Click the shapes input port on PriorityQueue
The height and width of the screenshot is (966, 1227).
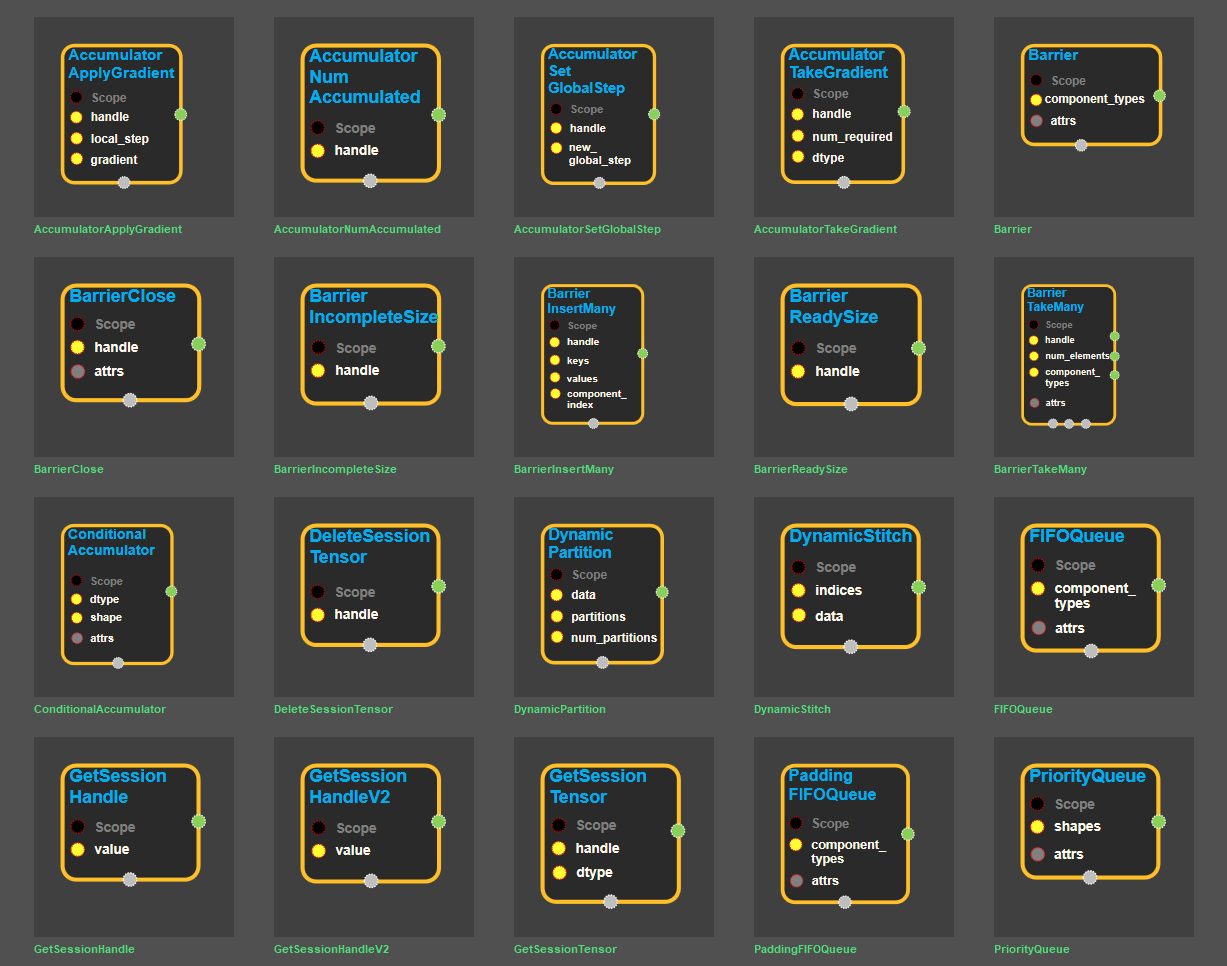click(x=1037, y=827)
